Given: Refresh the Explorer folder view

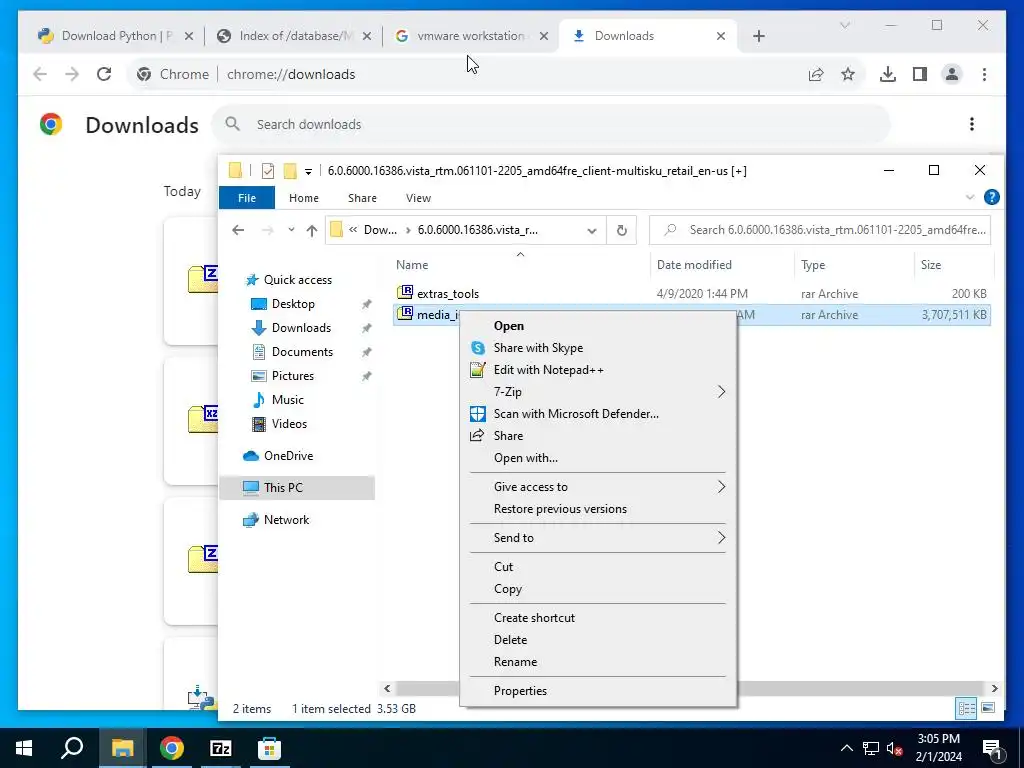Looking at the screenshot, I should (622, 231).
